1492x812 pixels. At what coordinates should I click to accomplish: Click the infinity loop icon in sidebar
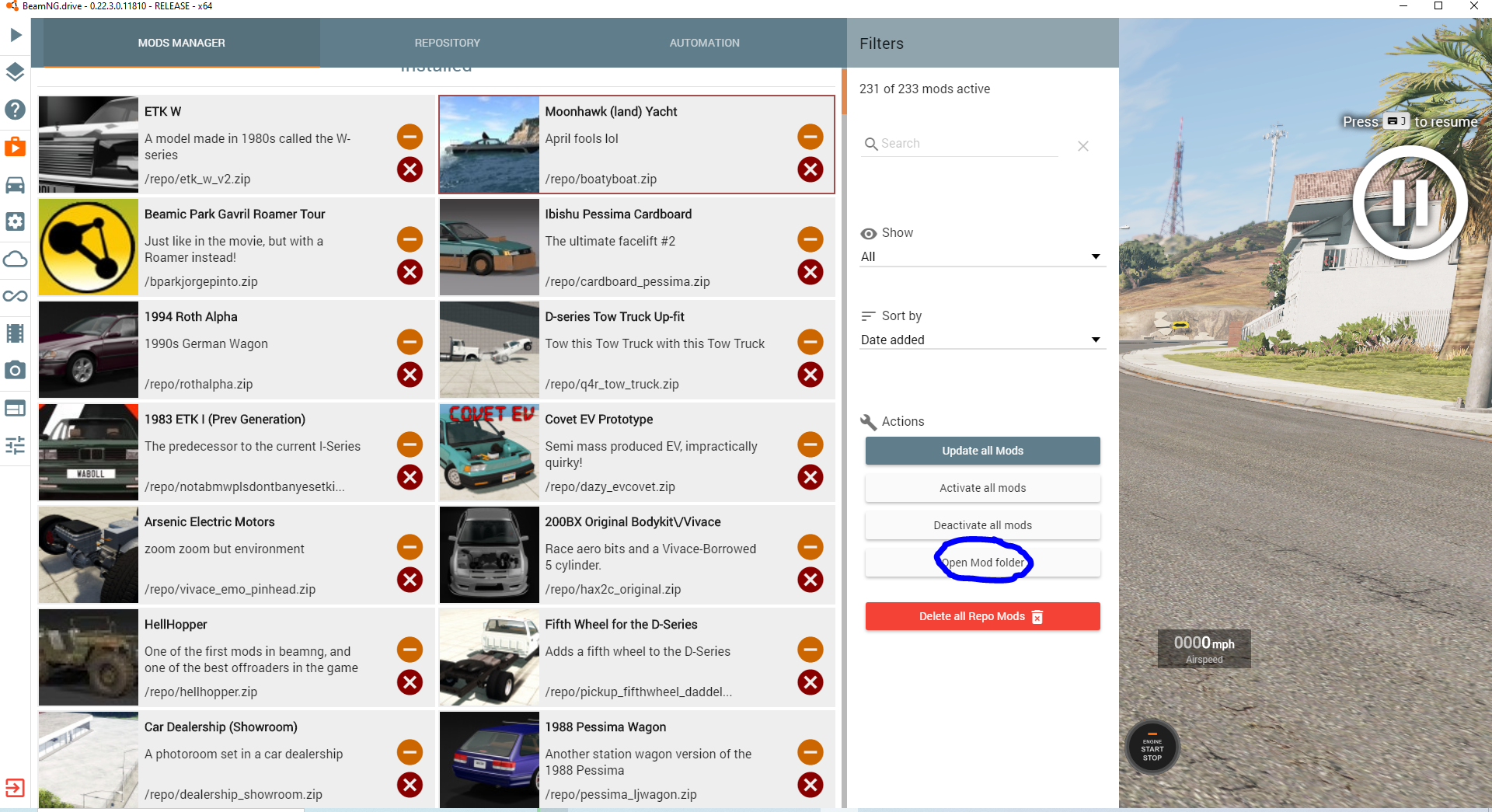16,296
